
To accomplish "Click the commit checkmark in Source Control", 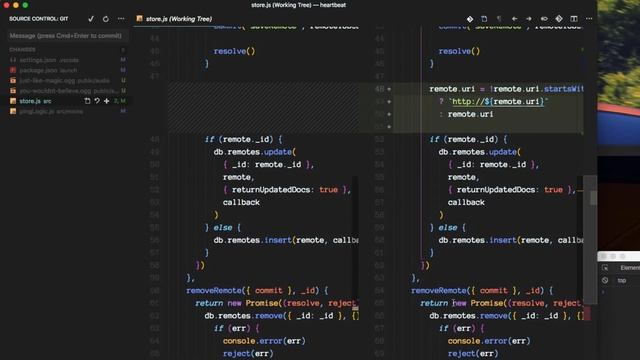I will (x=91, y=19).
